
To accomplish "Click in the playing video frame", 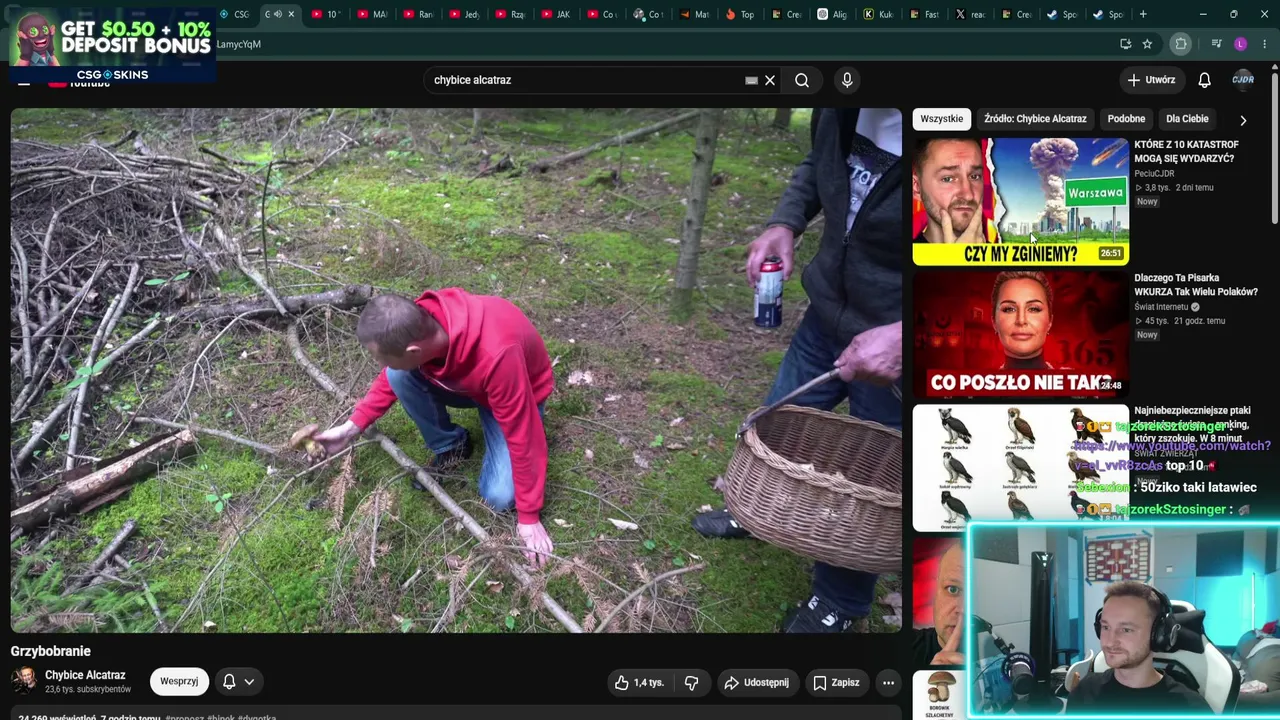I will [x=456, y=370].
